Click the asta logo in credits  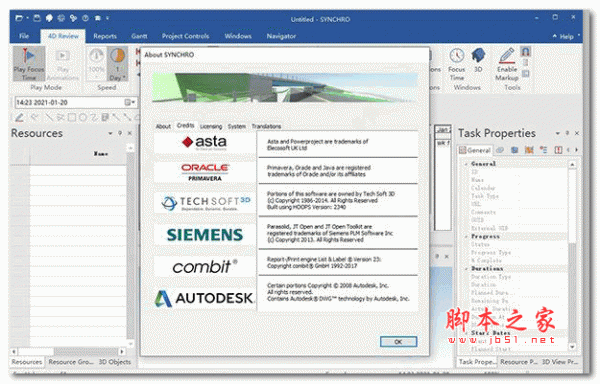(x=205, y=142)
